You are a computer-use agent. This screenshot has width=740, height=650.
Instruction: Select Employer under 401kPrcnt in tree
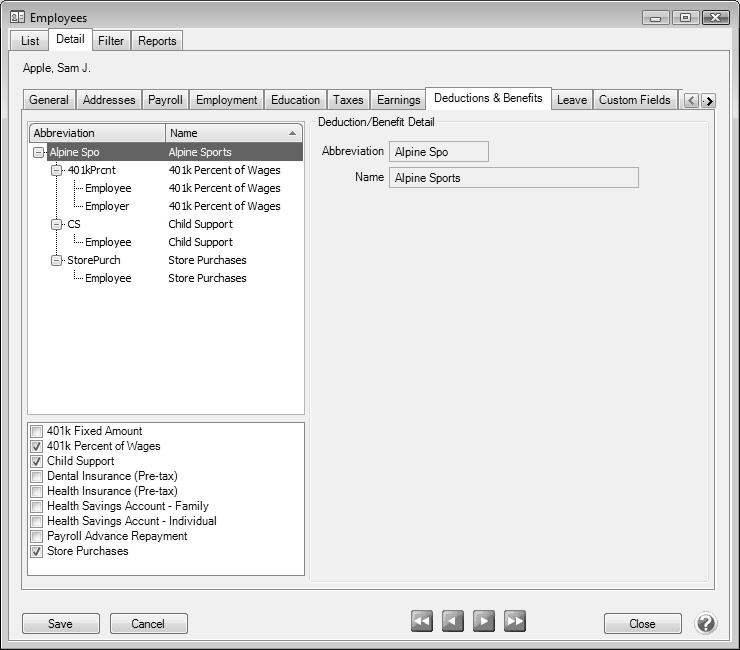(x=107, y=206)
